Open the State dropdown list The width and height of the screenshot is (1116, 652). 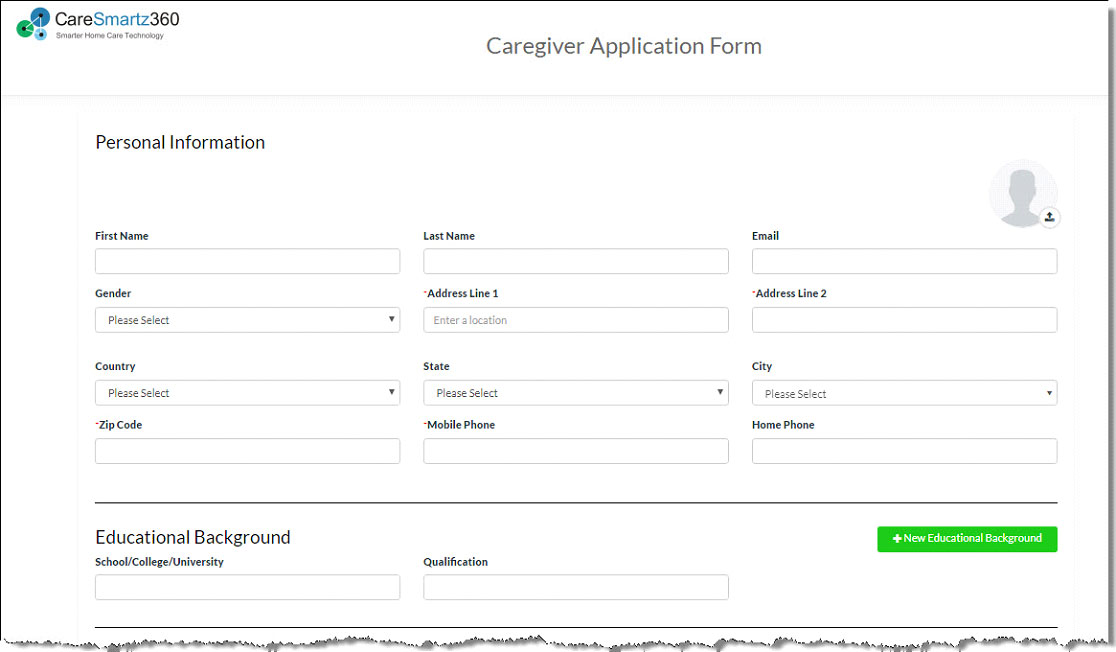(575, 393)
